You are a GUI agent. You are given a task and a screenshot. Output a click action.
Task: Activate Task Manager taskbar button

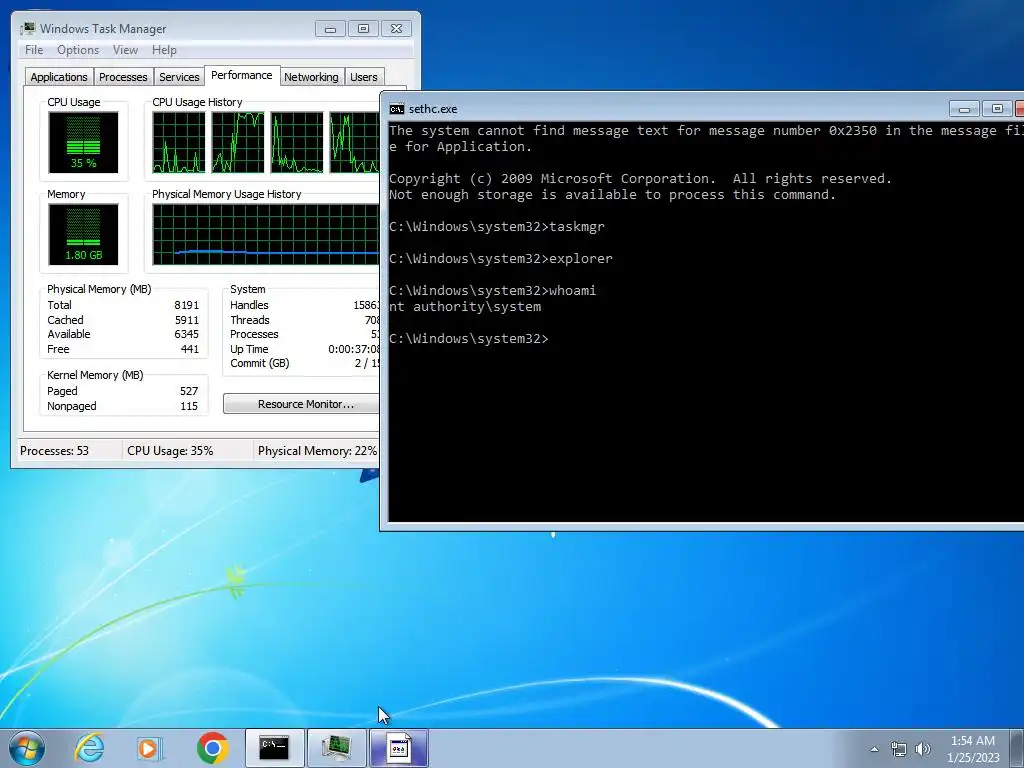coord(336,748)
